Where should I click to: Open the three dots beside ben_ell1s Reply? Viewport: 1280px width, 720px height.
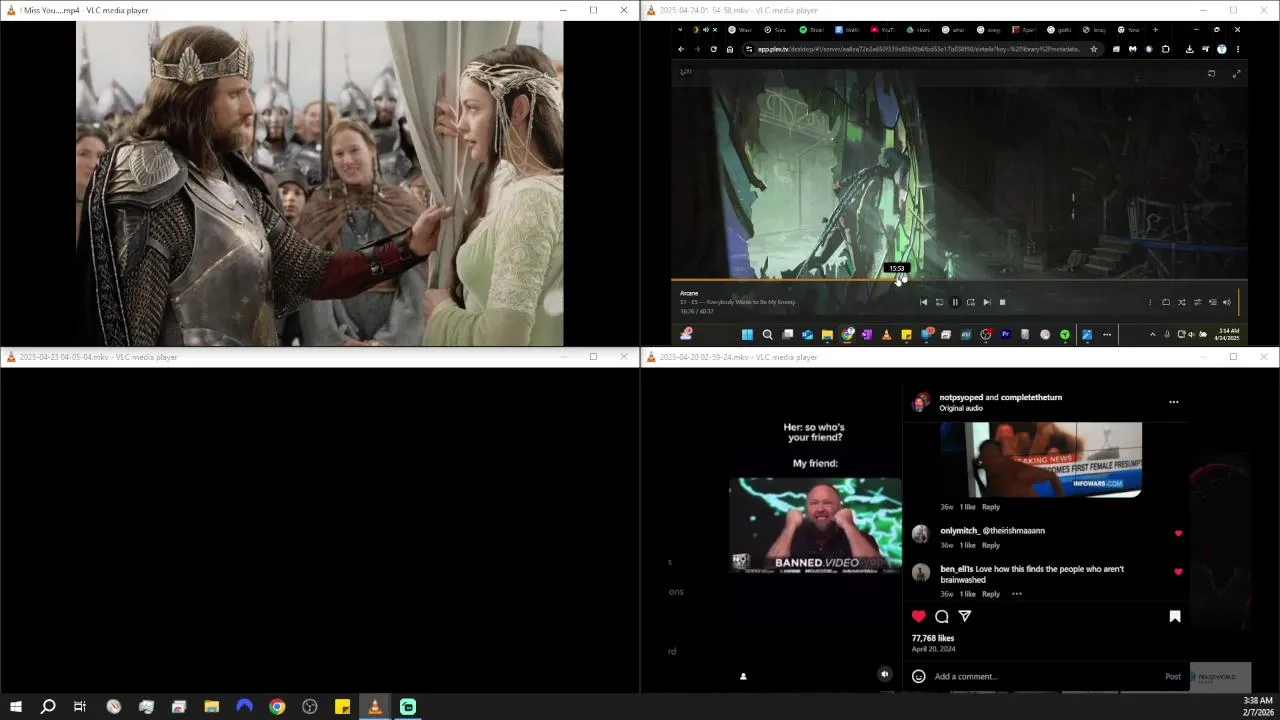click(x=1017, y=594)
